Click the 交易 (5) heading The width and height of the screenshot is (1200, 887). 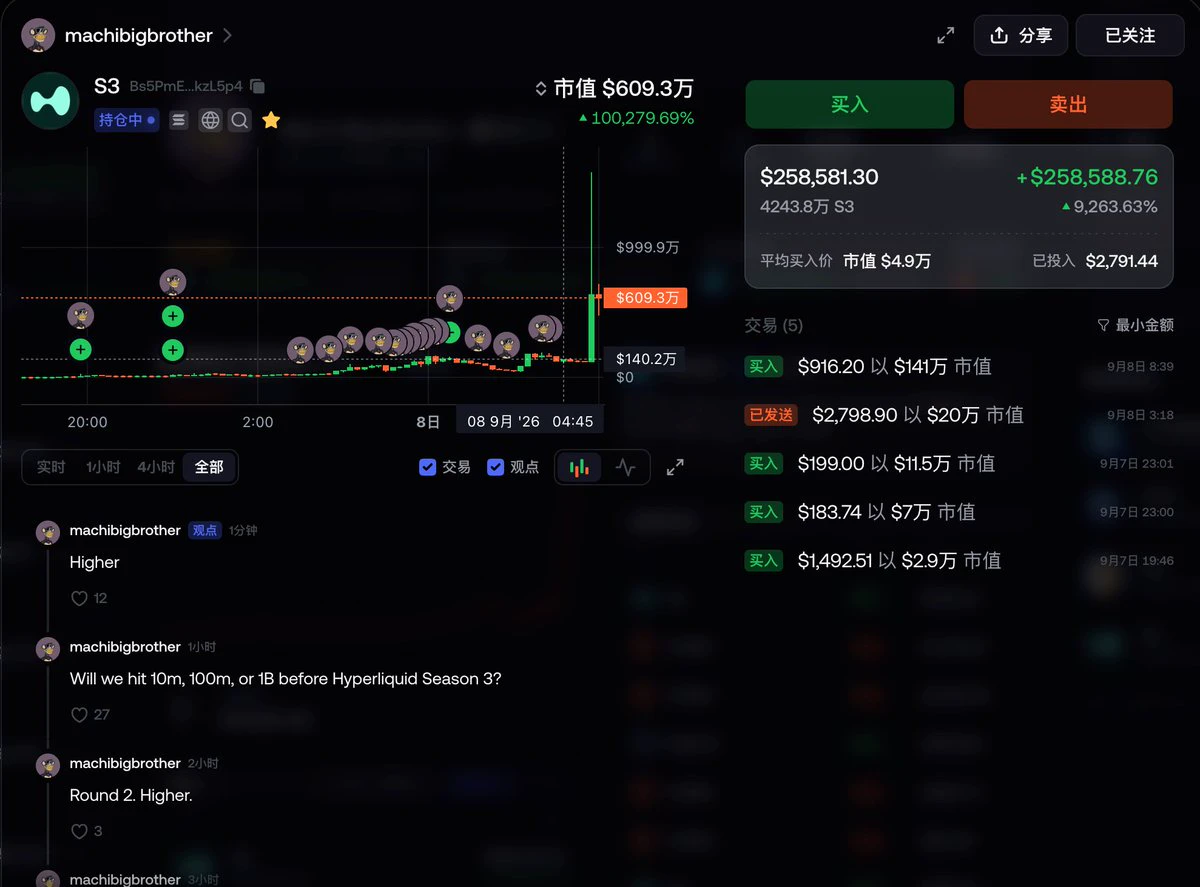click(774, 325)
